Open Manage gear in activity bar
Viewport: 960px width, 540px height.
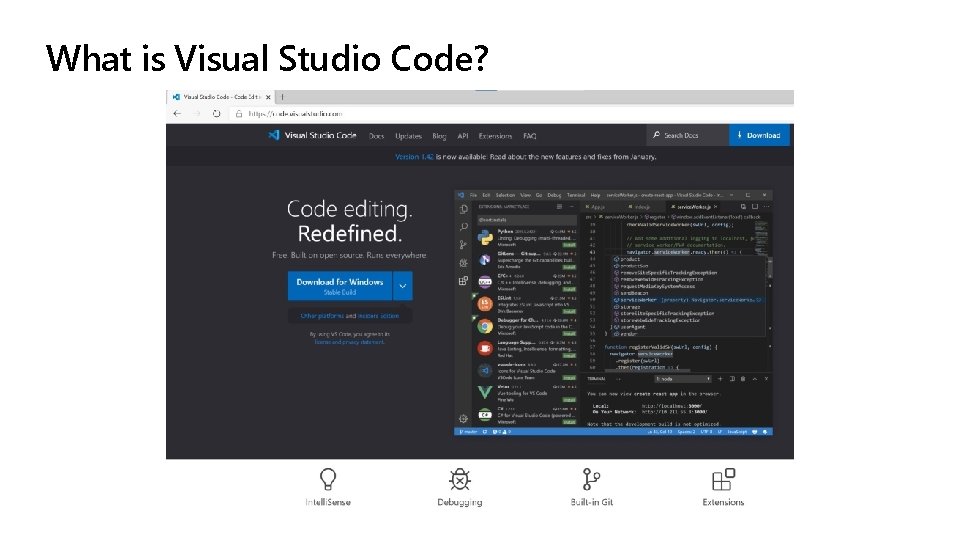tap(463, 419)
